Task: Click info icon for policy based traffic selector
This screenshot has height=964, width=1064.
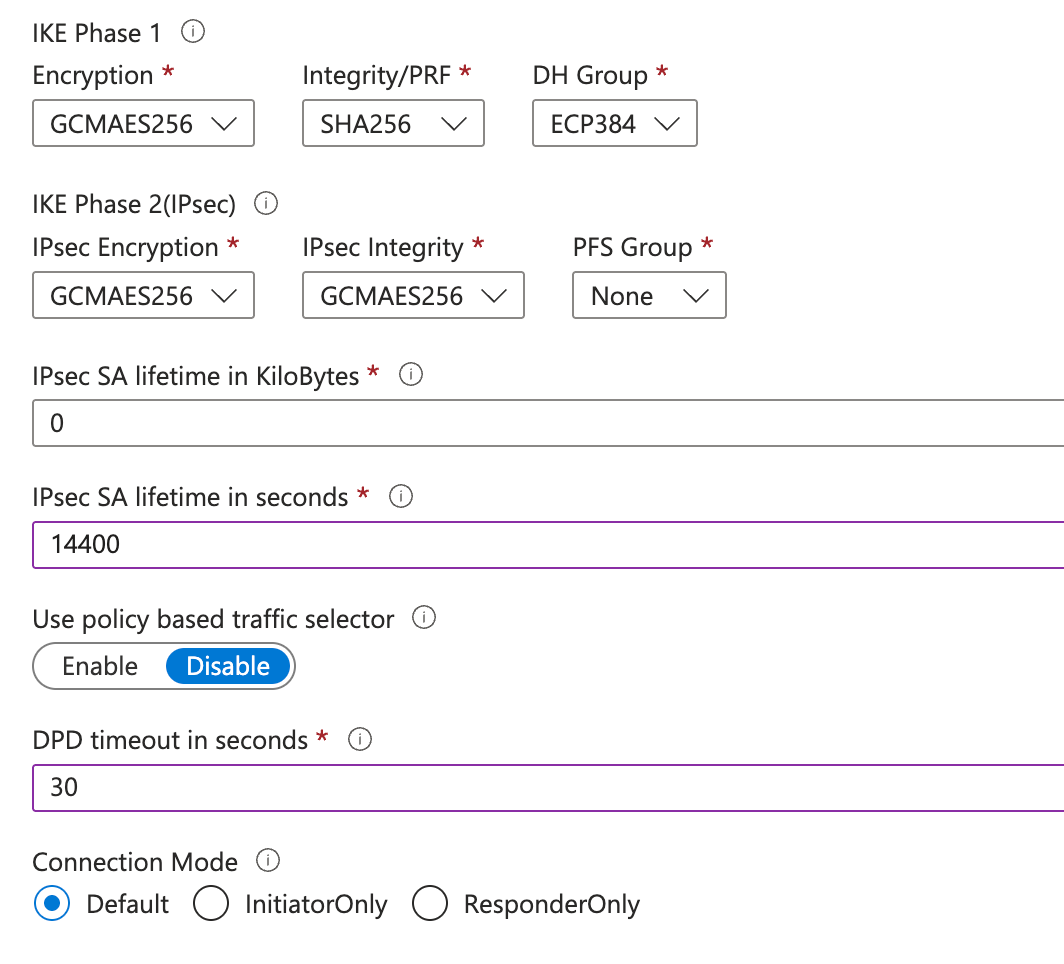Action: [x=424, y=618]
